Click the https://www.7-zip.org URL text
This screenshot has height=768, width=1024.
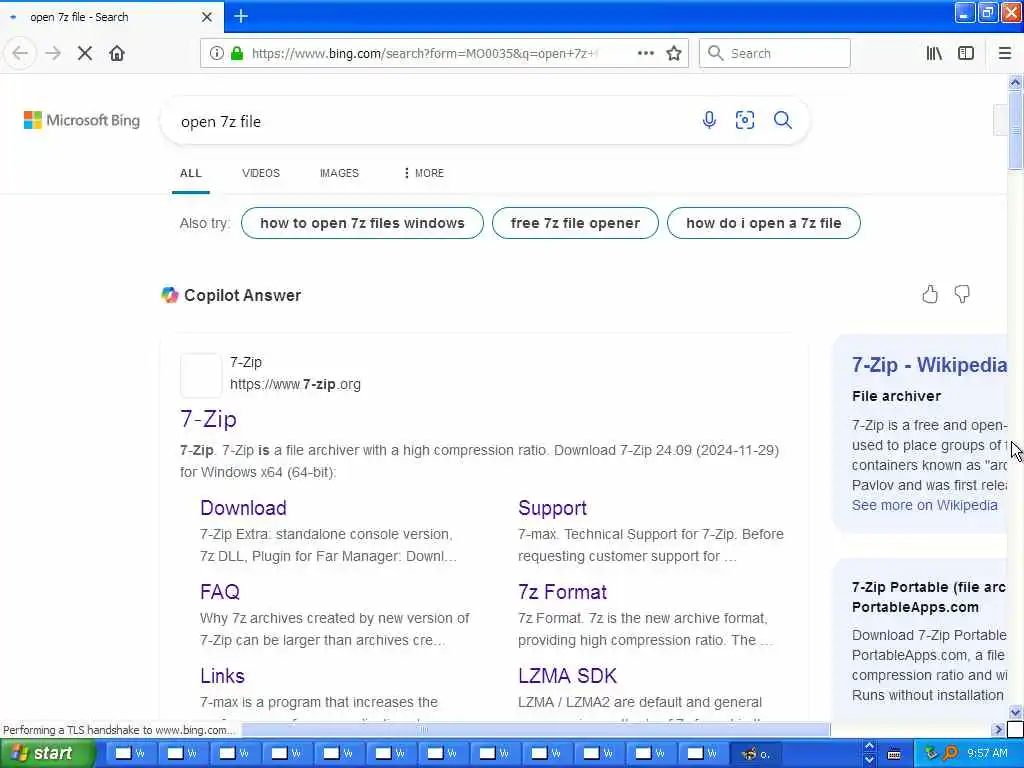(x=295, y=384)
